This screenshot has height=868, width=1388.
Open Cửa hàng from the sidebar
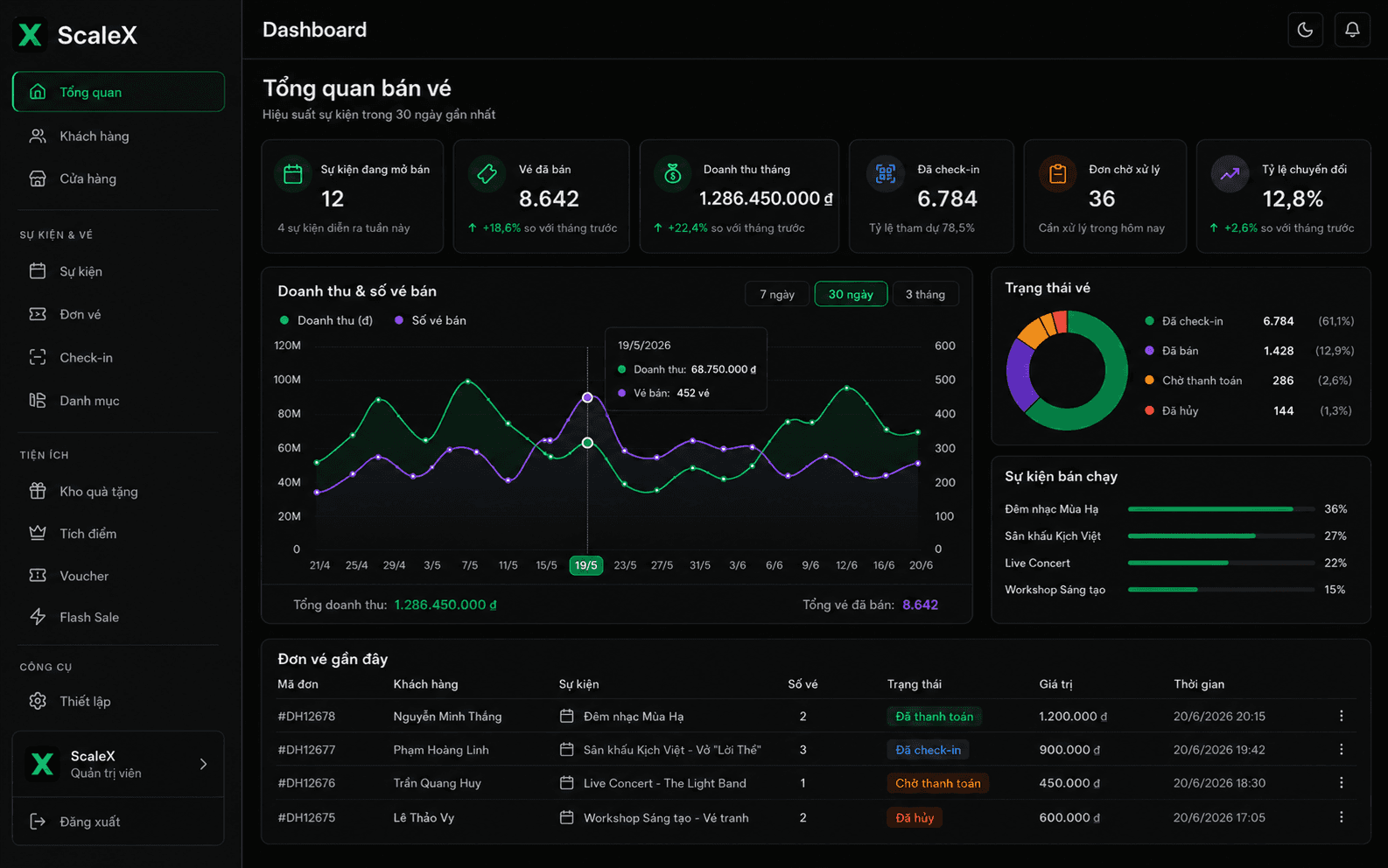tap(118, 178)
